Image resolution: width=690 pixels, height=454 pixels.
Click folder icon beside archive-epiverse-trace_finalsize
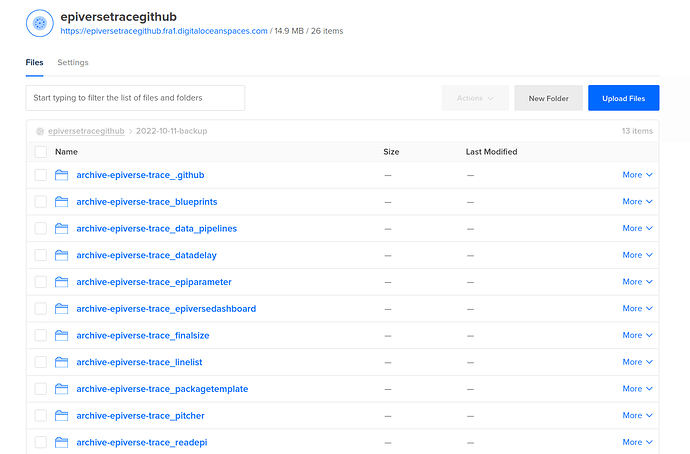tap(62, 335)
